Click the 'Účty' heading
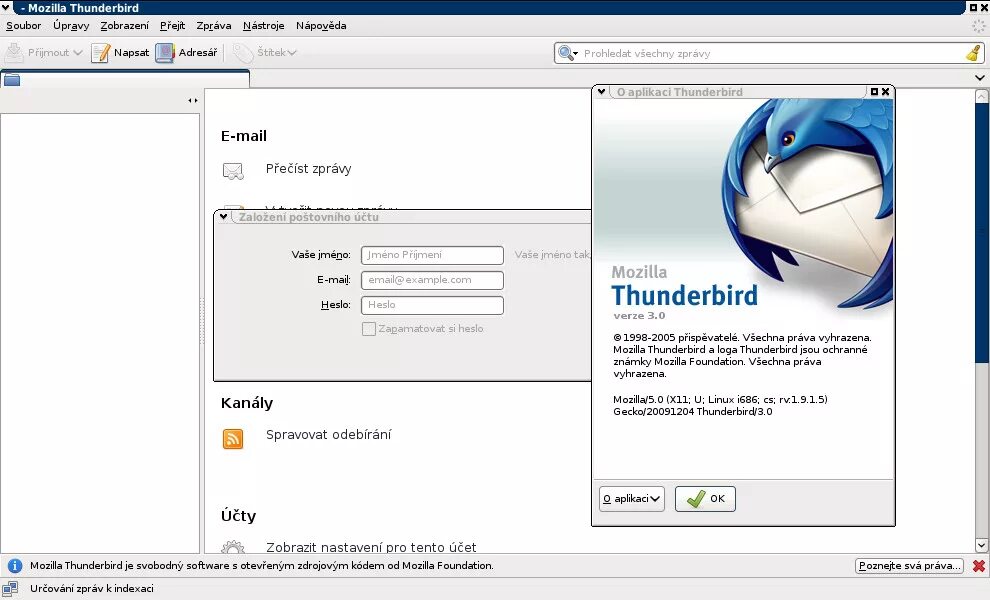The height and width of the screenshot is (600, 990). point(238,516)
